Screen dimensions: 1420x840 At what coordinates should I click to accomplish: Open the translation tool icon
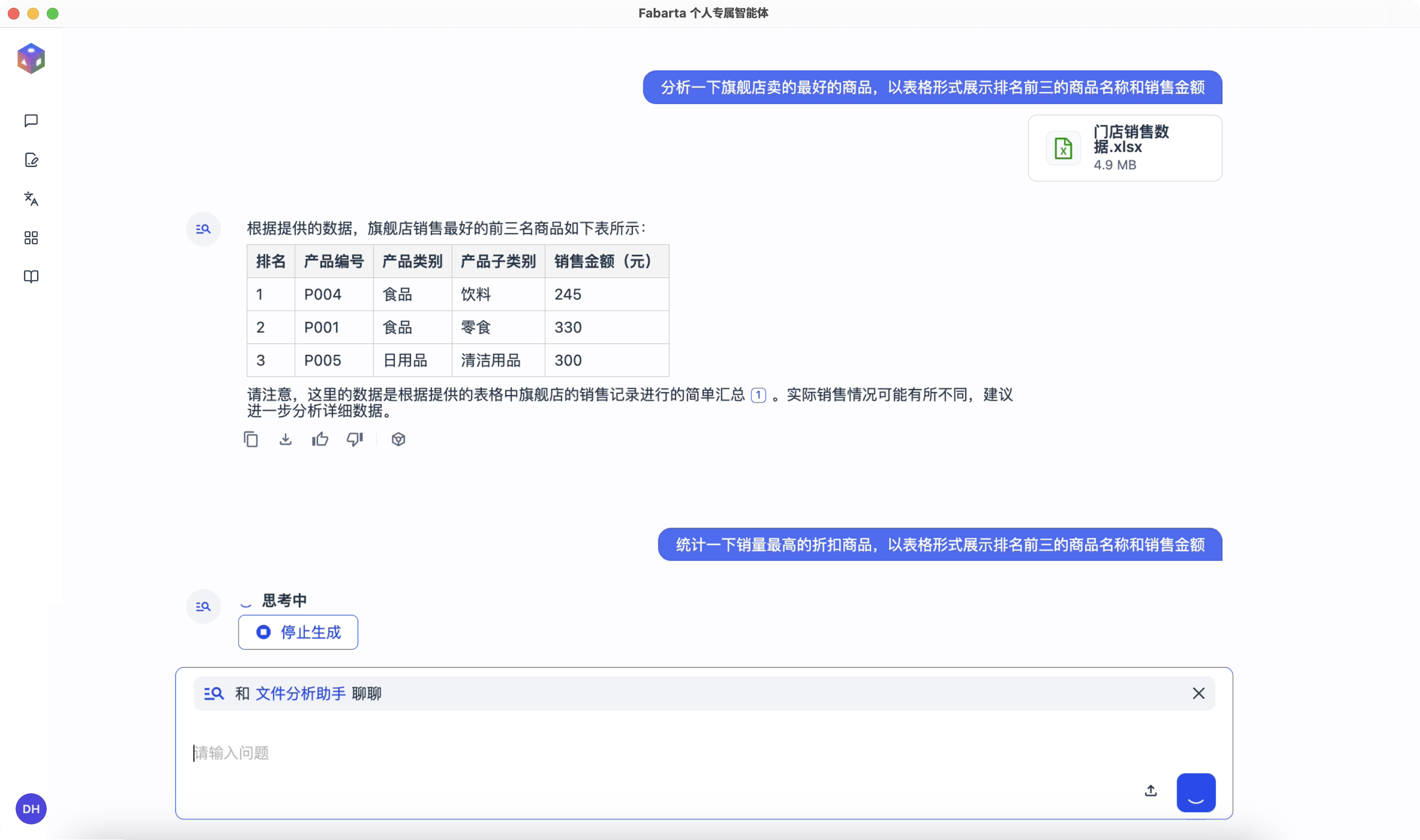coord(31,199)
